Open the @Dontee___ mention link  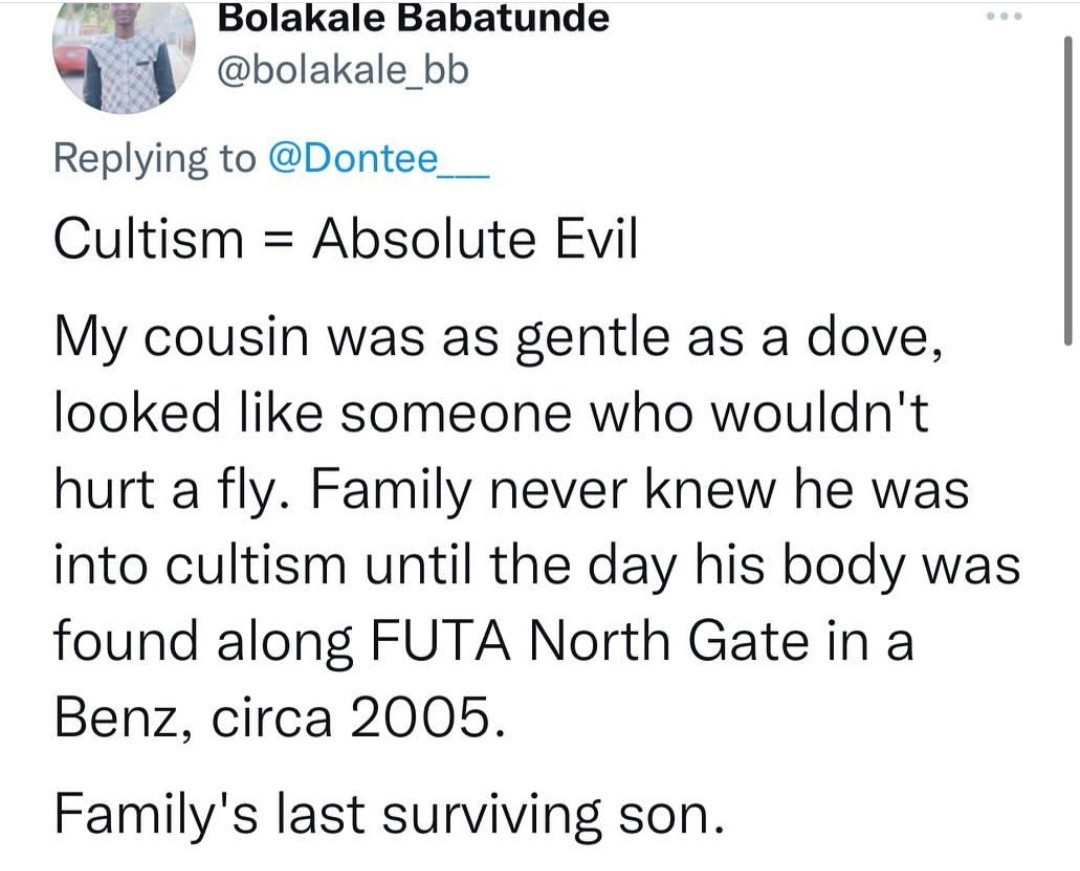[379, 158]
